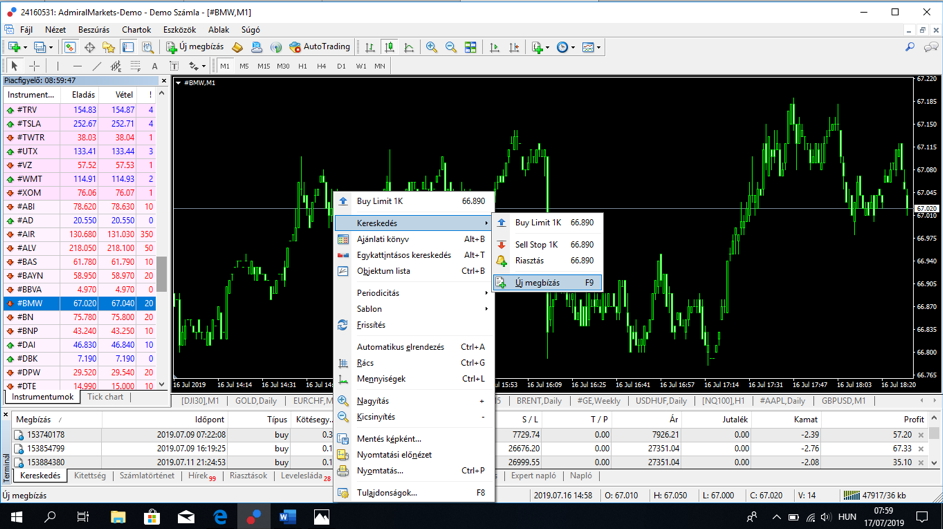Click the terminal panel down scroll arrow
Image resolution: width=943 pixels, height=529 pixels.
[x=934, y=463]
